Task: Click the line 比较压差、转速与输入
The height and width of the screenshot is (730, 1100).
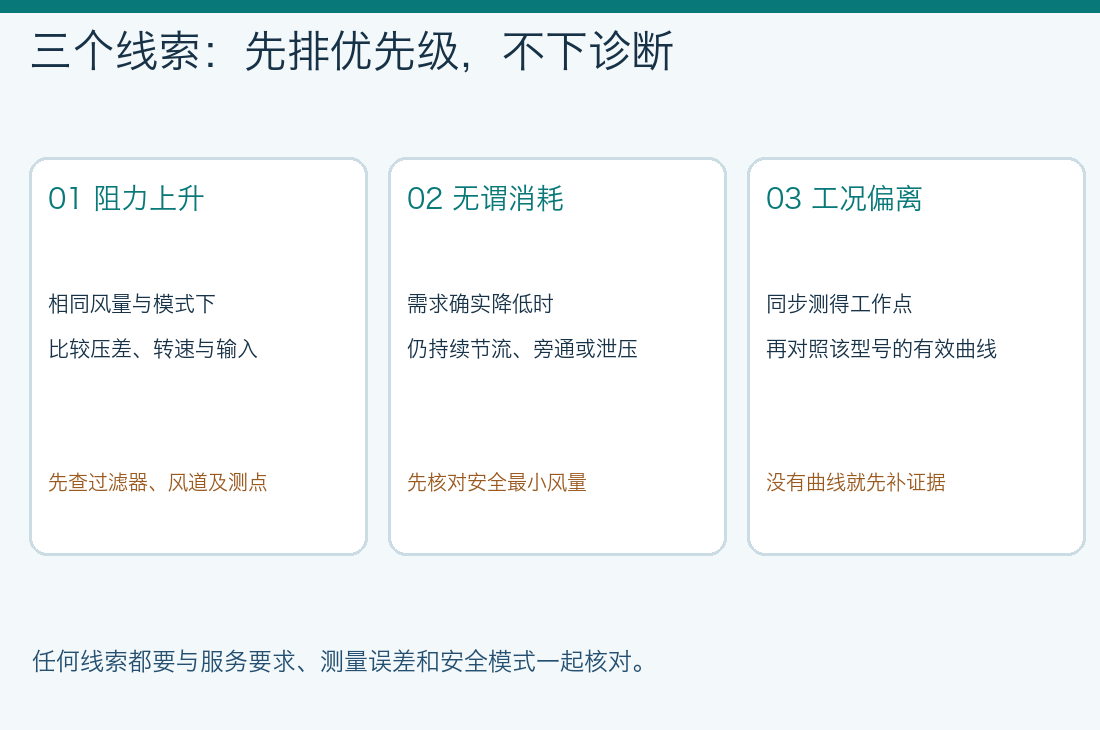Action: [153, 349]
